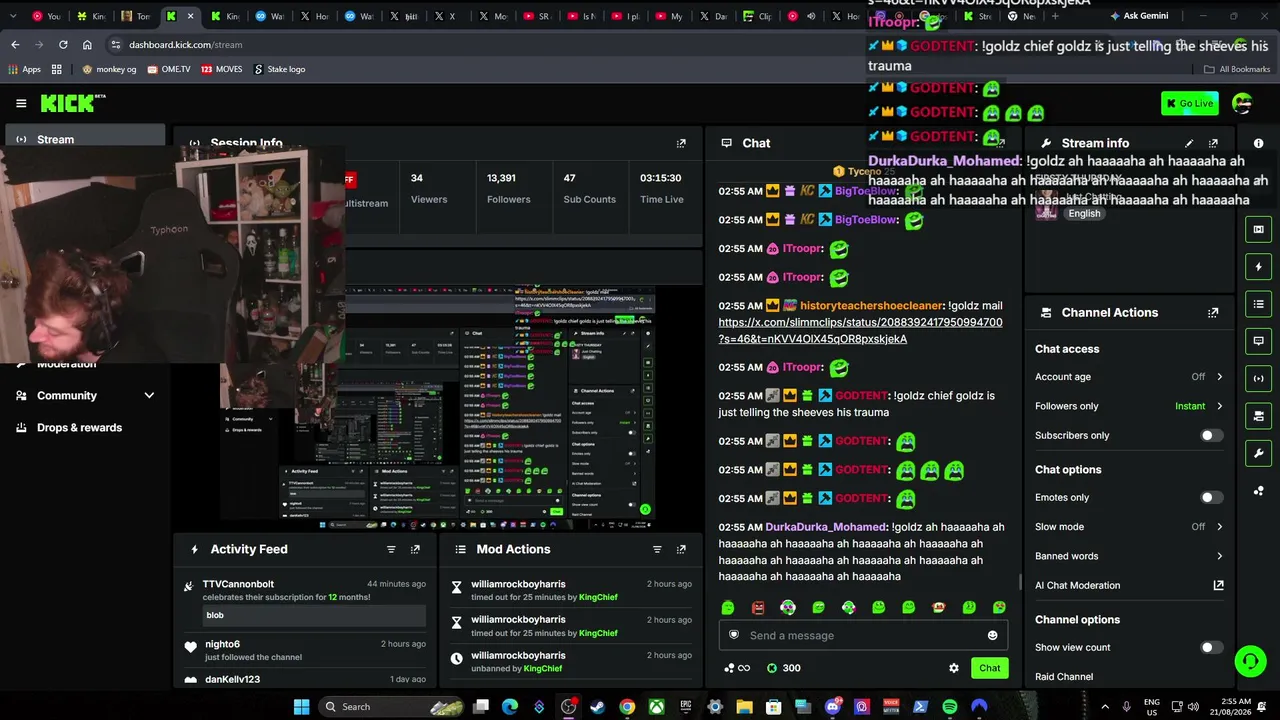Screen dimensions: 1280x720
Task: Click Raid Channel option
Action: coord(1064,677)
